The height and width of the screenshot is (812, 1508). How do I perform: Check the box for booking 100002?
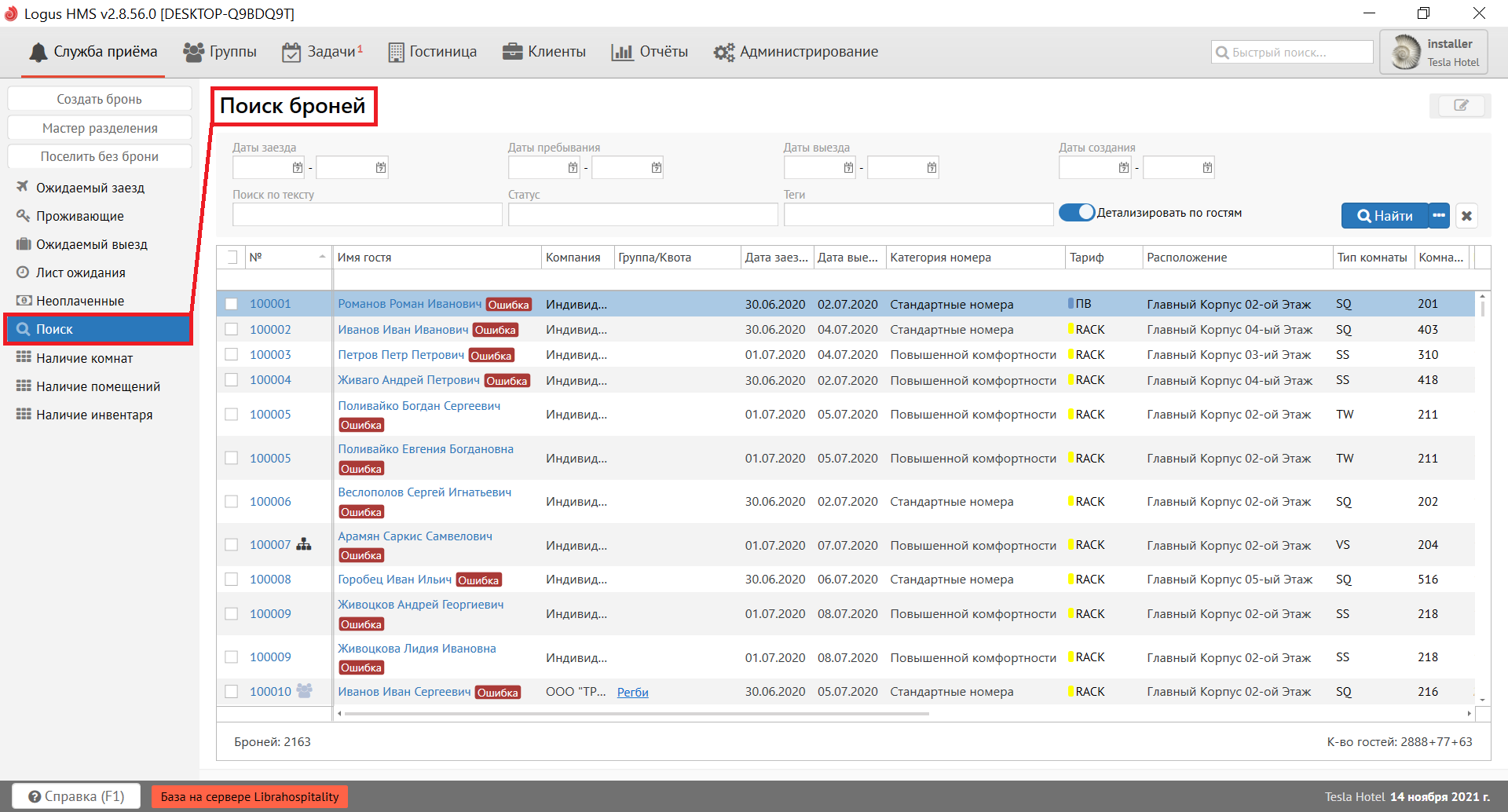coord(232,330)
